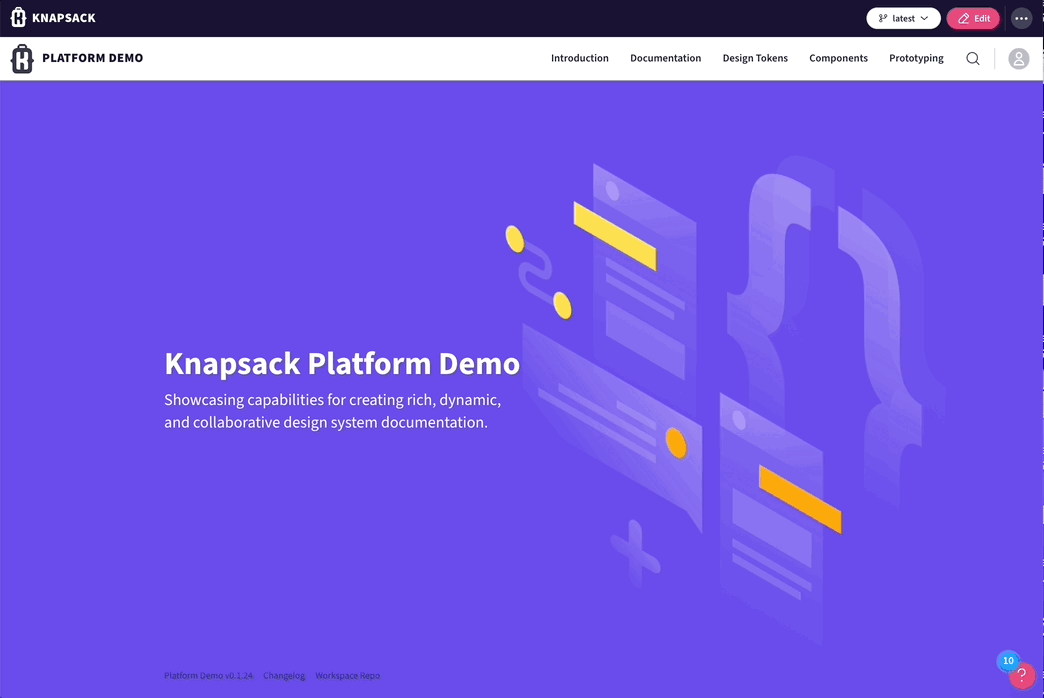The height and width of the screenshot is (698, 1044).
Task: Click the Platform Demo v0.1.24 version link
Action: [x=208, y=676]
